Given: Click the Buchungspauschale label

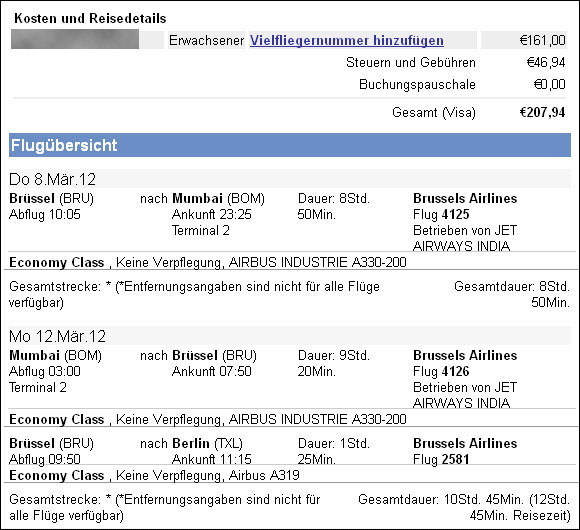Looking at the screenshot, I should click(x=417, y=84).
